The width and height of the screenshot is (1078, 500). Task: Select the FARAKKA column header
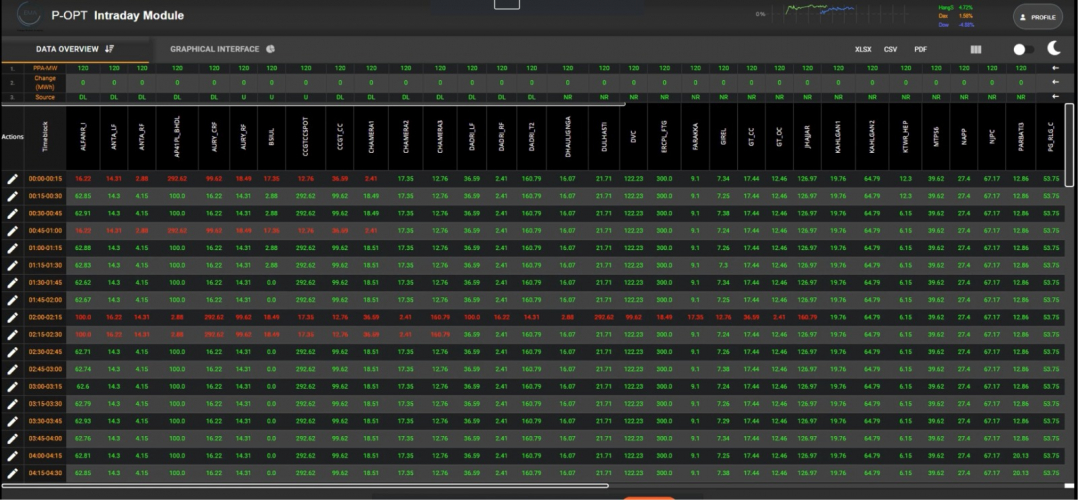coord(695,137)
